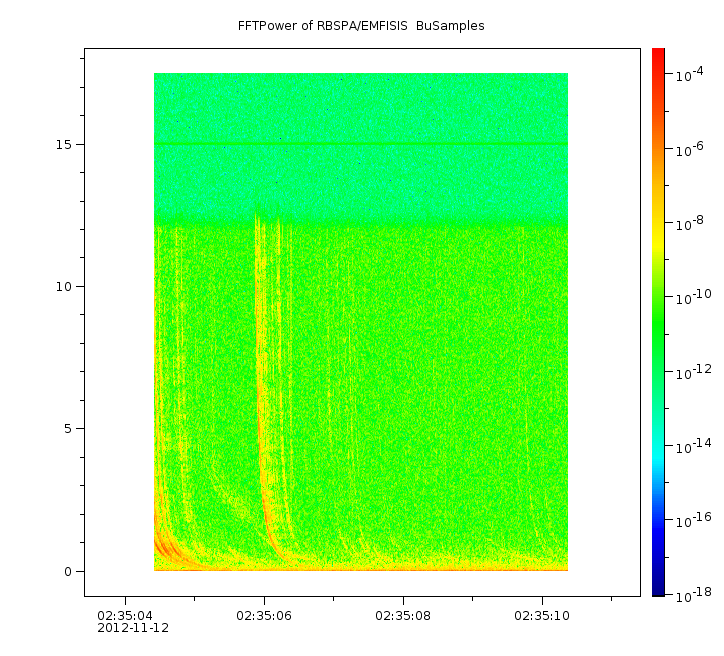Click the colorbar label 10^-12
The height and width of the screenshot is (656, 724).
click(x=694, y=372)
